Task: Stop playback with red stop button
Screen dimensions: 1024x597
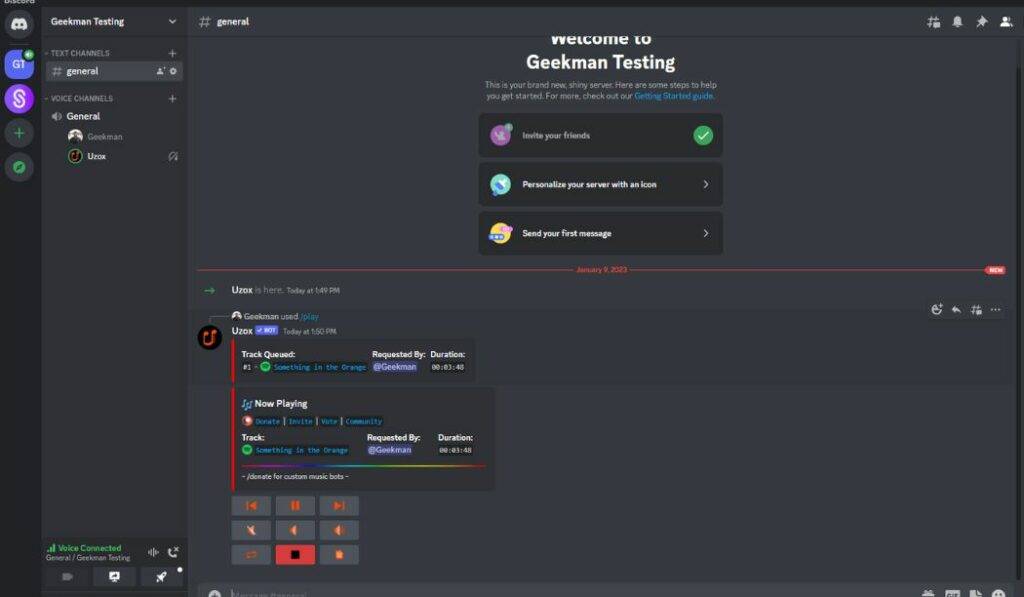Action: 295,555
